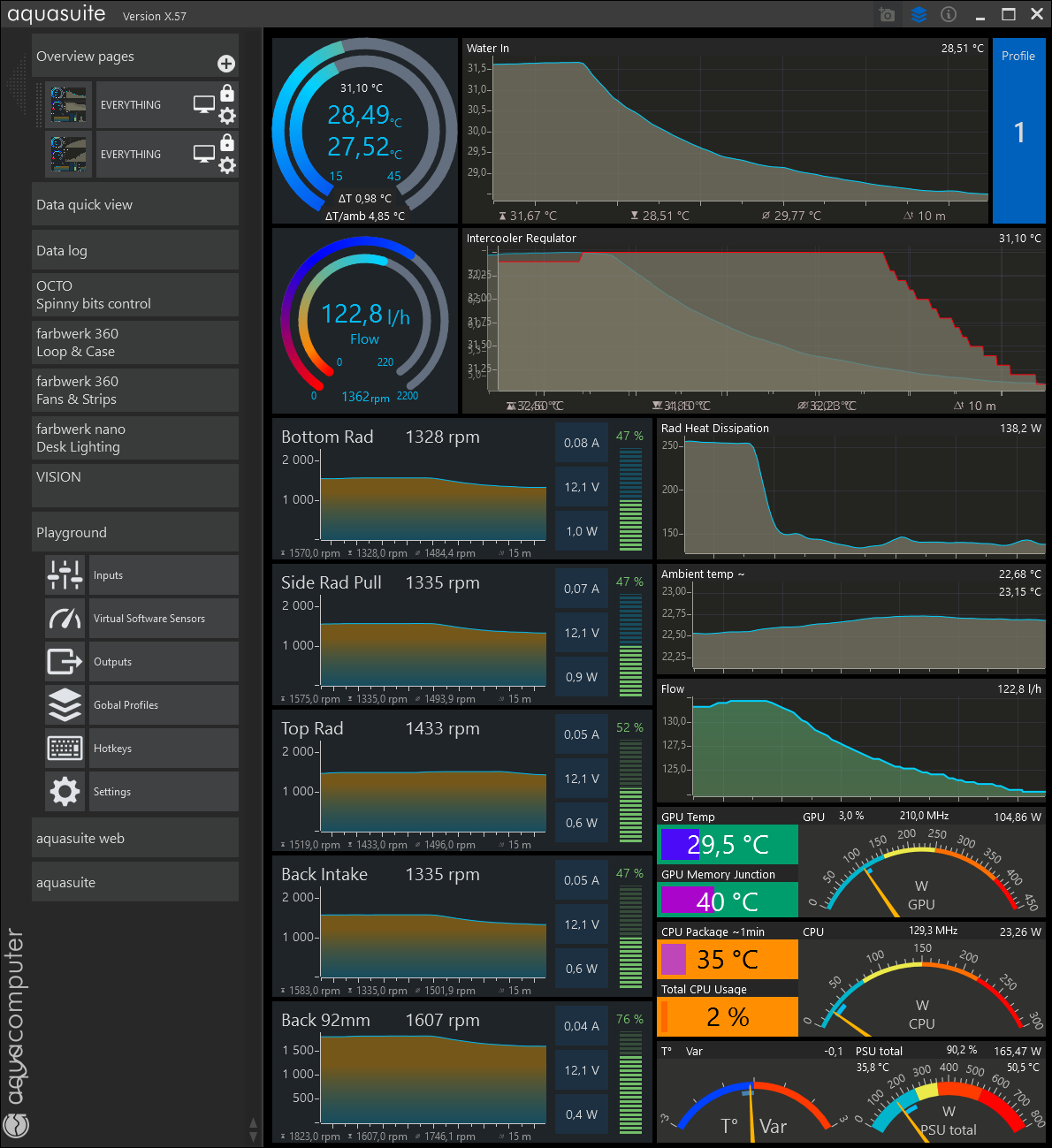Click the Intercooler Regulator chart
Image resolution: width=1052 pixels, height=1148 pixels.
754,321
